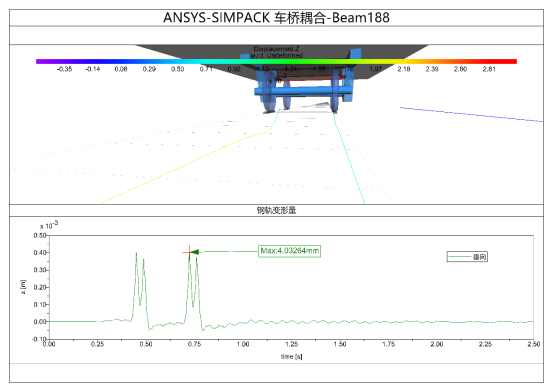
Task: Click the first green peak near 0.45 s
Action: (x=136, y=253)
